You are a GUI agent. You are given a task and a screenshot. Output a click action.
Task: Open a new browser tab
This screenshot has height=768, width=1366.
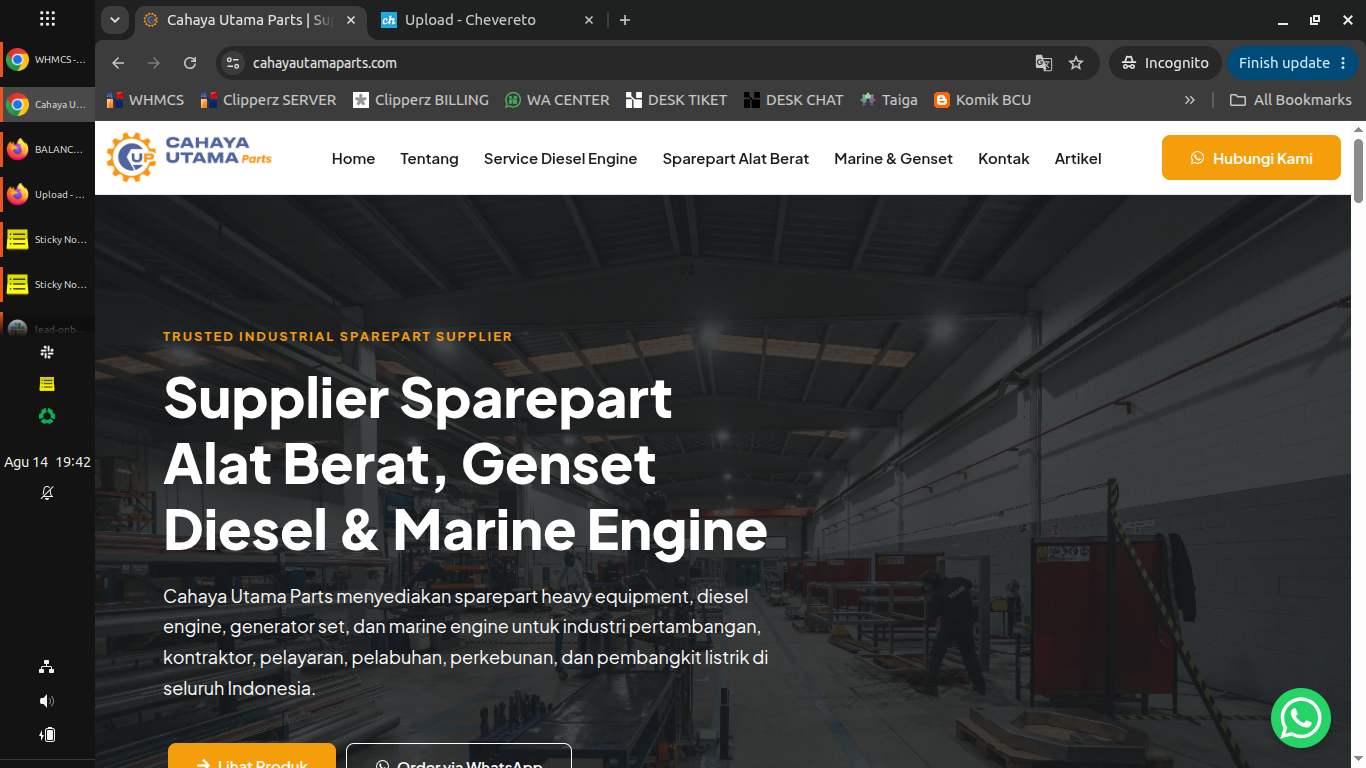click(625, 20)
